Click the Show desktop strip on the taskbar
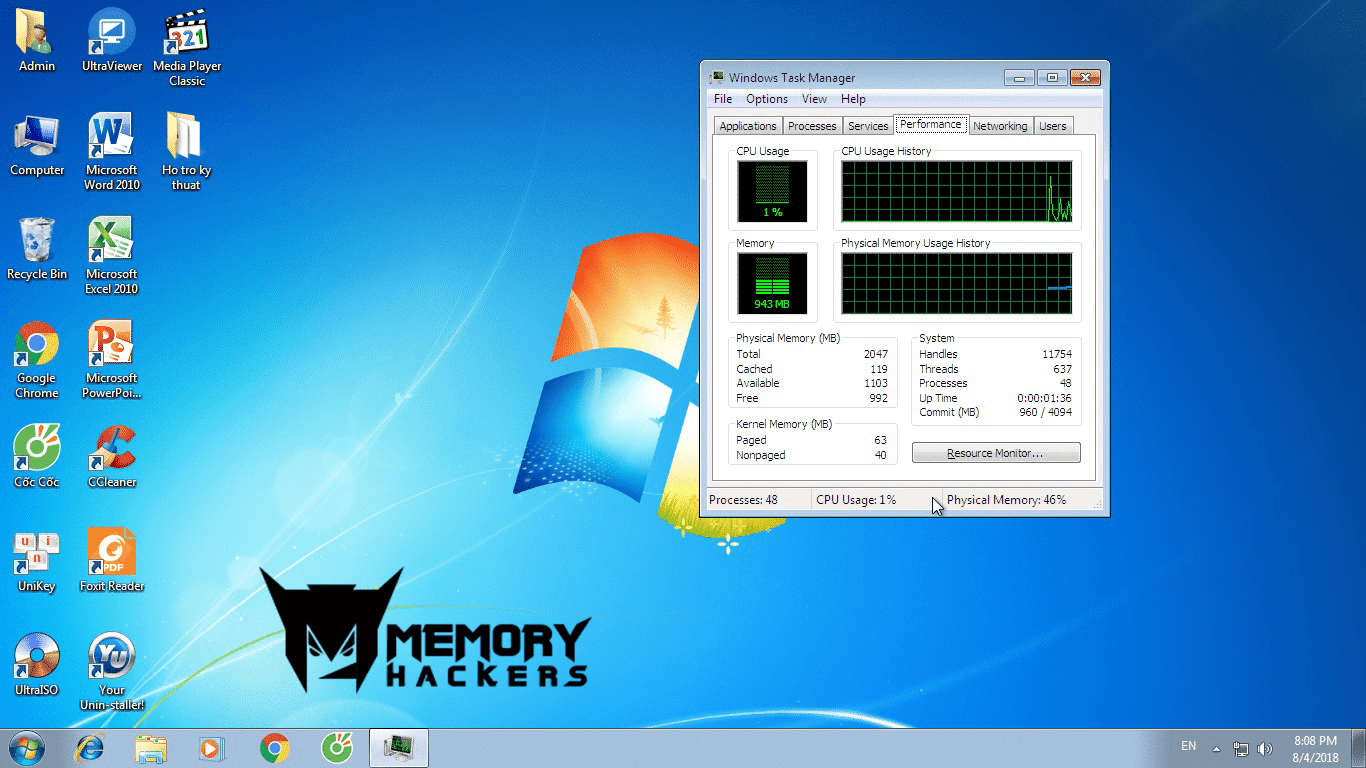This screenshot has height=768, width=1366. [x=1358, y=748]
